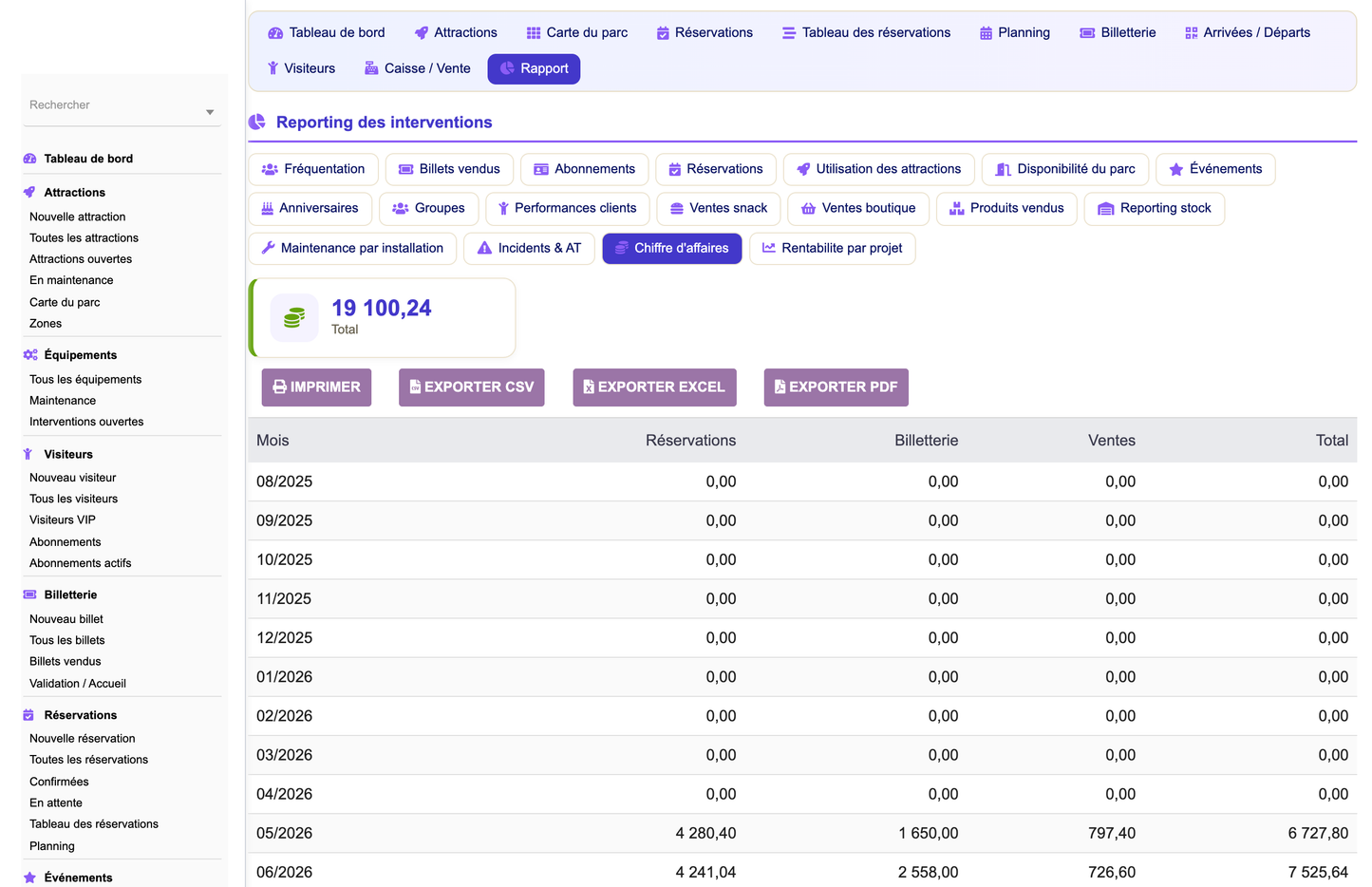Click the list icon of Tableau des réservations tab
1372x887 pixels.
[789, 33]
